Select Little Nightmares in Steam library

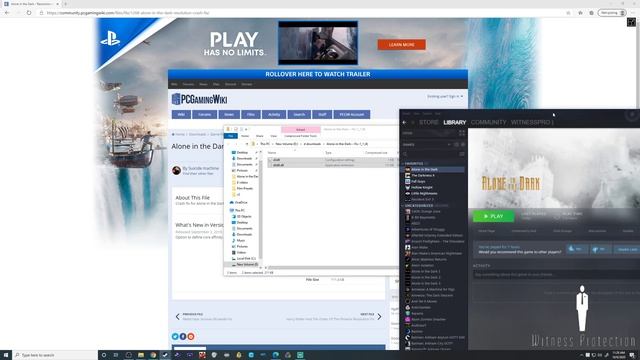(424, 193)
